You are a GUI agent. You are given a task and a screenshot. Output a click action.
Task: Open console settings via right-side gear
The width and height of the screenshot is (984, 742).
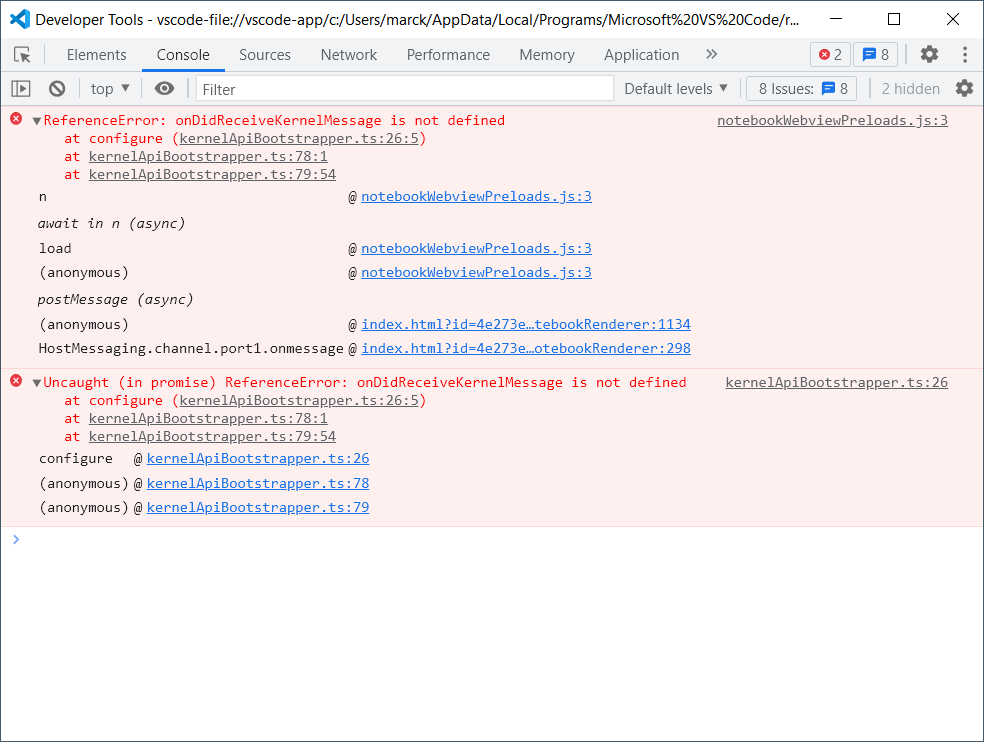point(963,88)
